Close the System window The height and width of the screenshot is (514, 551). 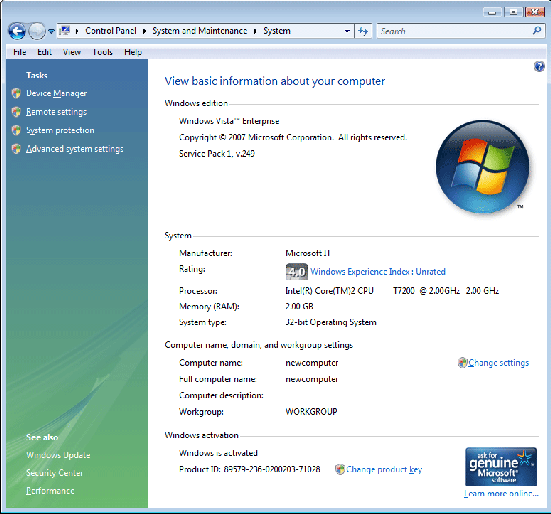[x=534, y=12]
